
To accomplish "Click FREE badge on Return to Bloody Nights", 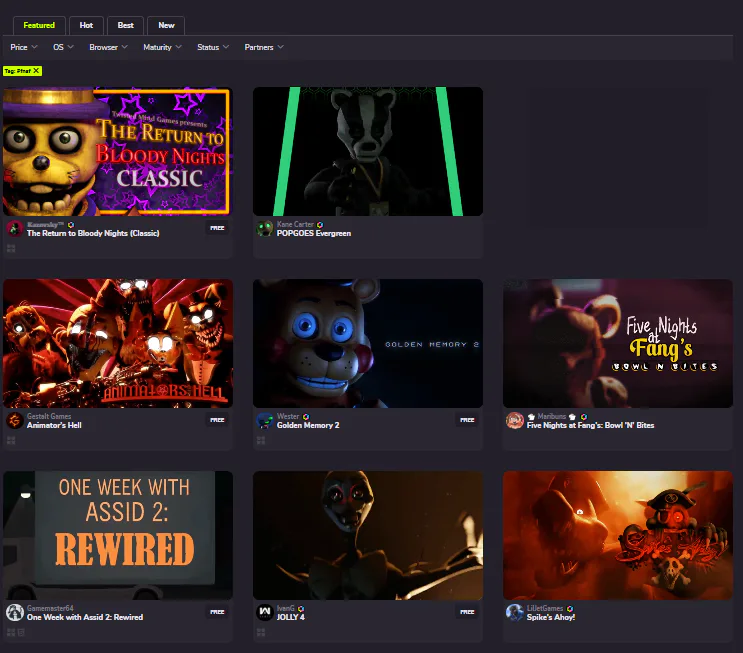I will coord(217,228).
